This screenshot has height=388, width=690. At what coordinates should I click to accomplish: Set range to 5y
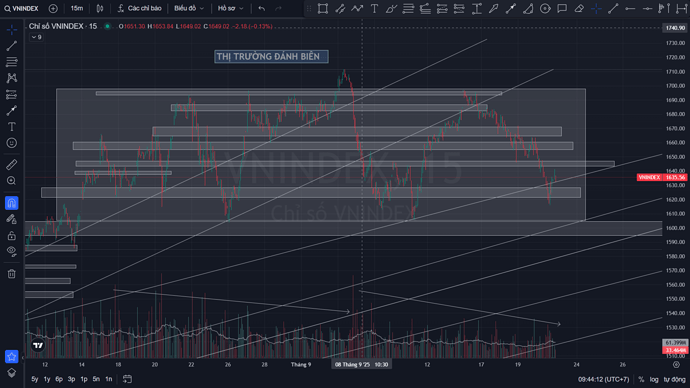click(x=35, y=379)
